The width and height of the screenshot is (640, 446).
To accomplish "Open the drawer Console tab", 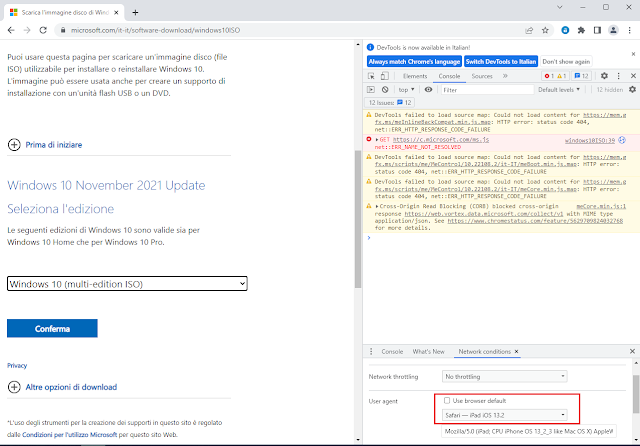I will pyautogui.click(x=392, y=351).
